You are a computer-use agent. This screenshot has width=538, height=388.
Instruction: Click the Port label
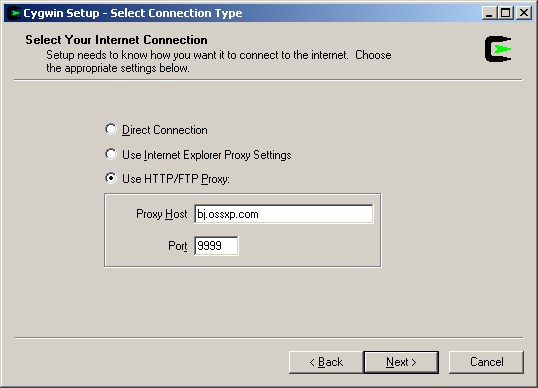178,246
